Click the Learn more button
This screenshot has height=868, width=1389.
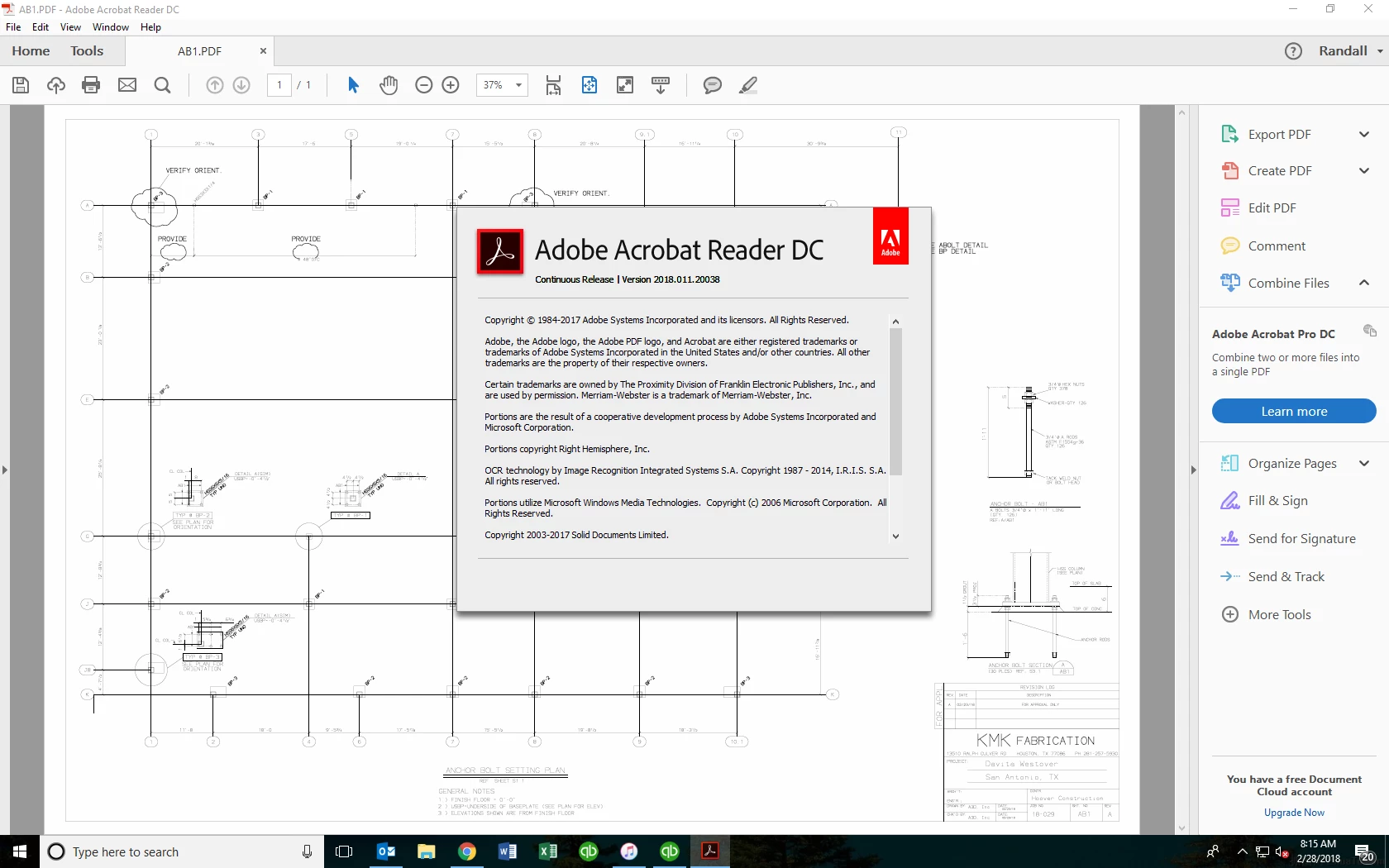pyautogui.click(x=1294, y=411)
